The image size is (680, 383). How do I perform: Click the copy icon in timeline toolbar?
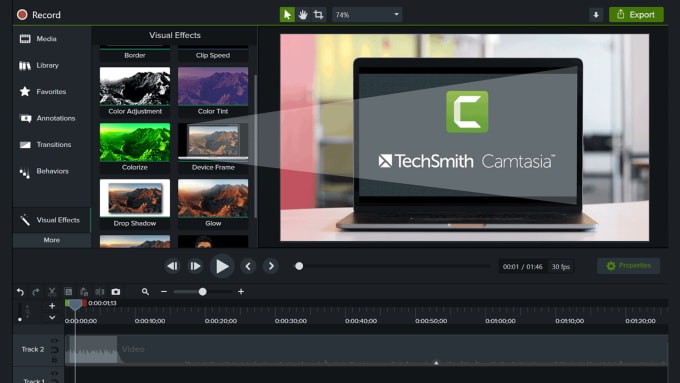(x=68, y=292)
